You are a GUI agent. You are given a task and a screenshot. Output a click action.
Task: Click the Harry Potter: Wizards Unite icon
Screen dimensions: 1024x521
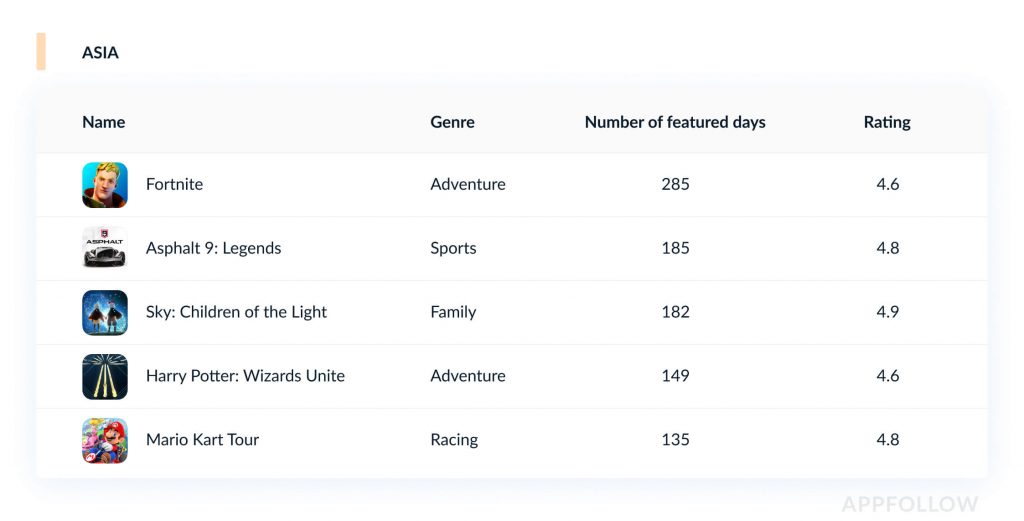coord(105,376)
